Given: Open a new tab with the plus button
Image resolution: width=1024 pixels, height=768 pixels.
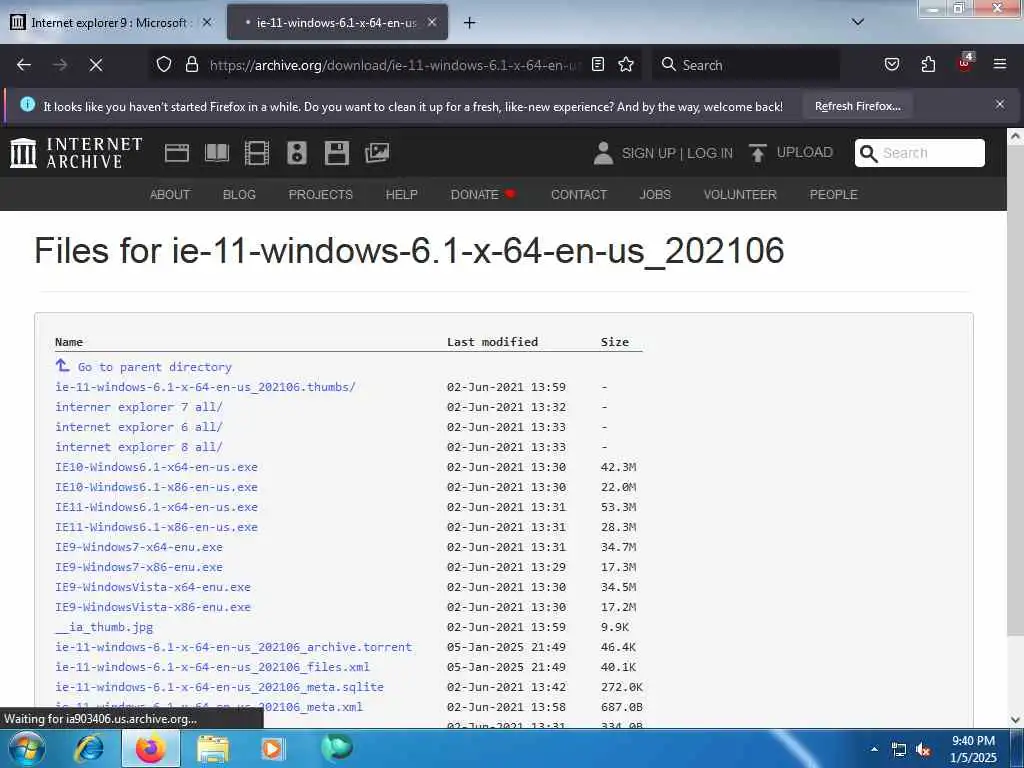Looking at the screenshot, I should coord(469,23).
